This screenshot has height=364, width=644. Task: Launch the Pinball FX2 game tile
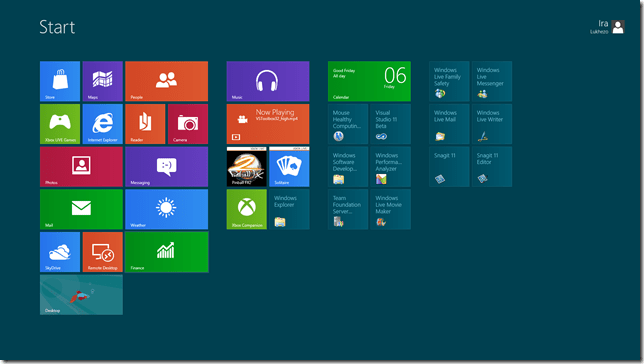pyautogui.click(x=246, y=167)
